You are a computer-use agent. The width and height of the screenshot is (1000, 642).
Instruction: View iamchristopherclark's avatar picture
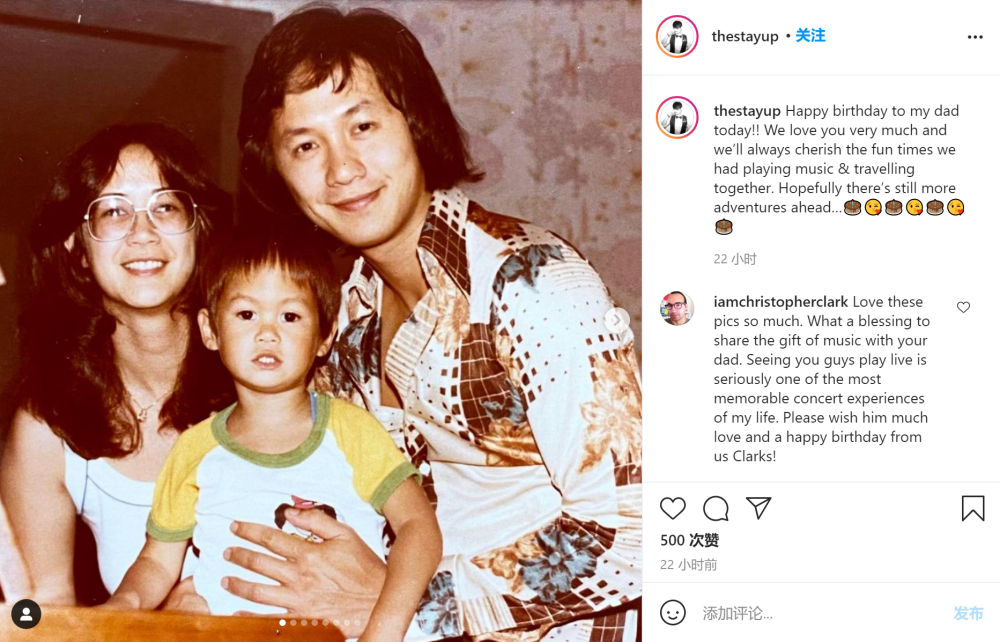click(677, 309)
